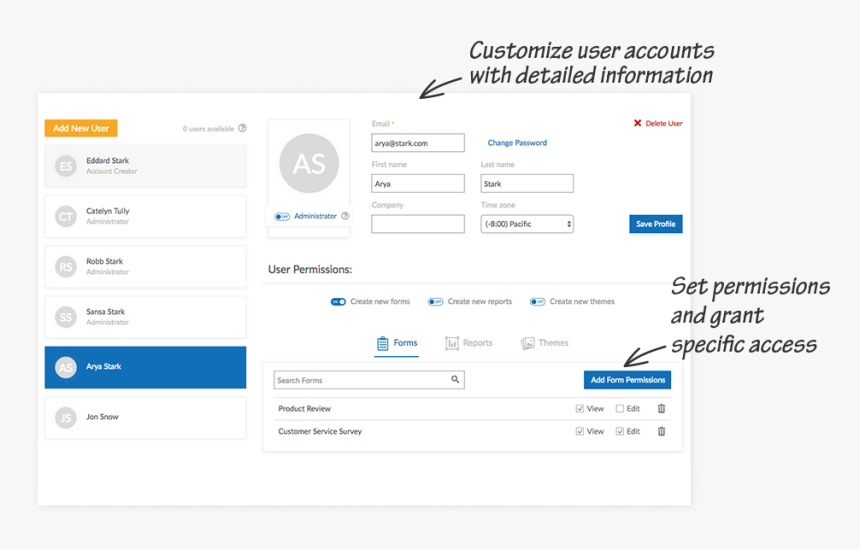This screenshot has width=860, height=549.
Task: Click the Product Review form name
Action: [x=304, y=409]
